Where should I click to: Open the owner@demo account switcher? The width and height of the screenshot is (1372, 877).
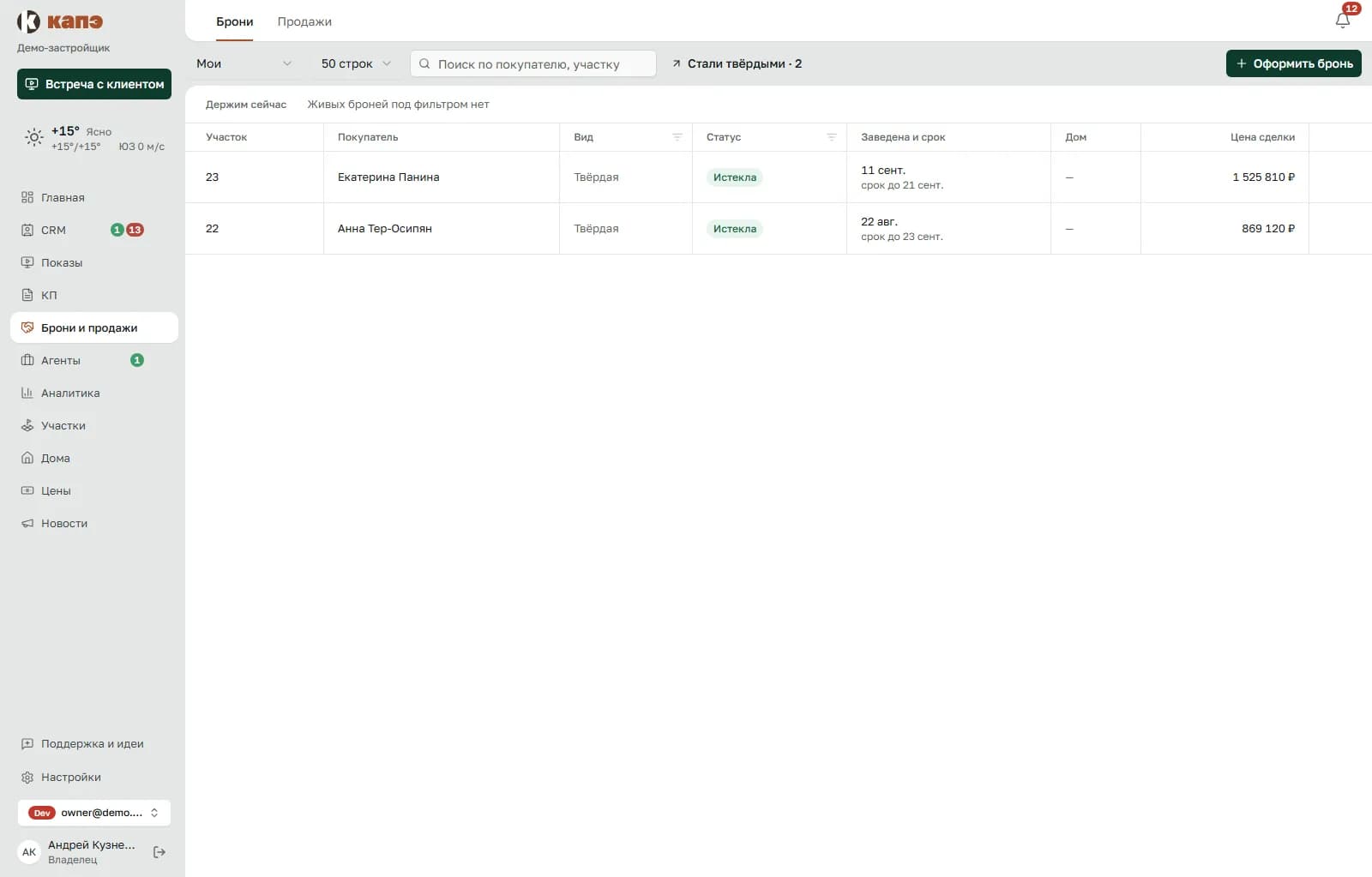coord(94,813)
